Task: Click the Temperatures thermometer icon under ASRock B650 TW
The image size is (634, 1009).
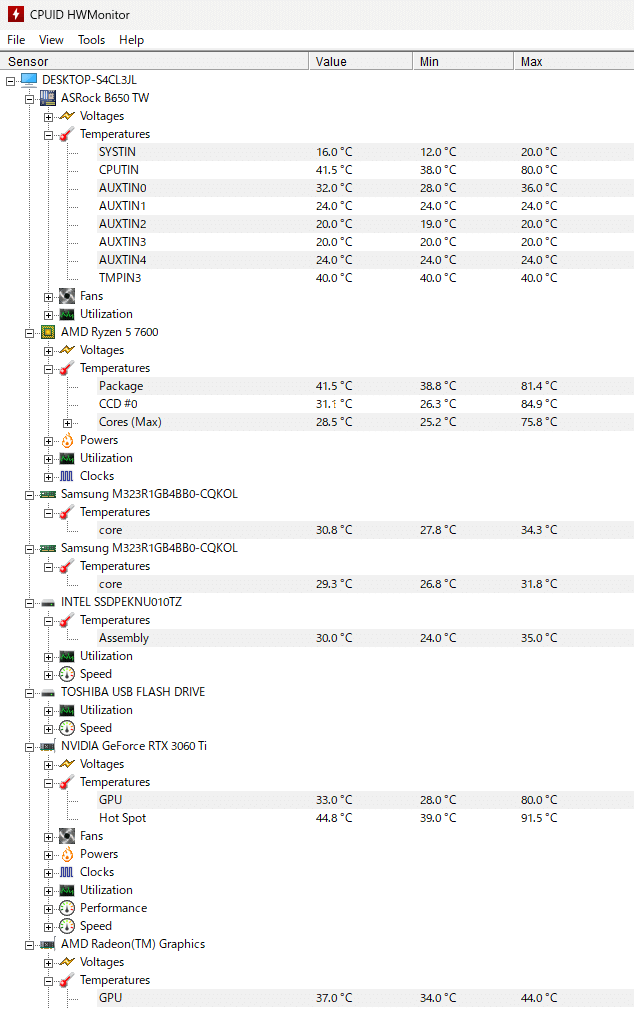Action: 67,134
